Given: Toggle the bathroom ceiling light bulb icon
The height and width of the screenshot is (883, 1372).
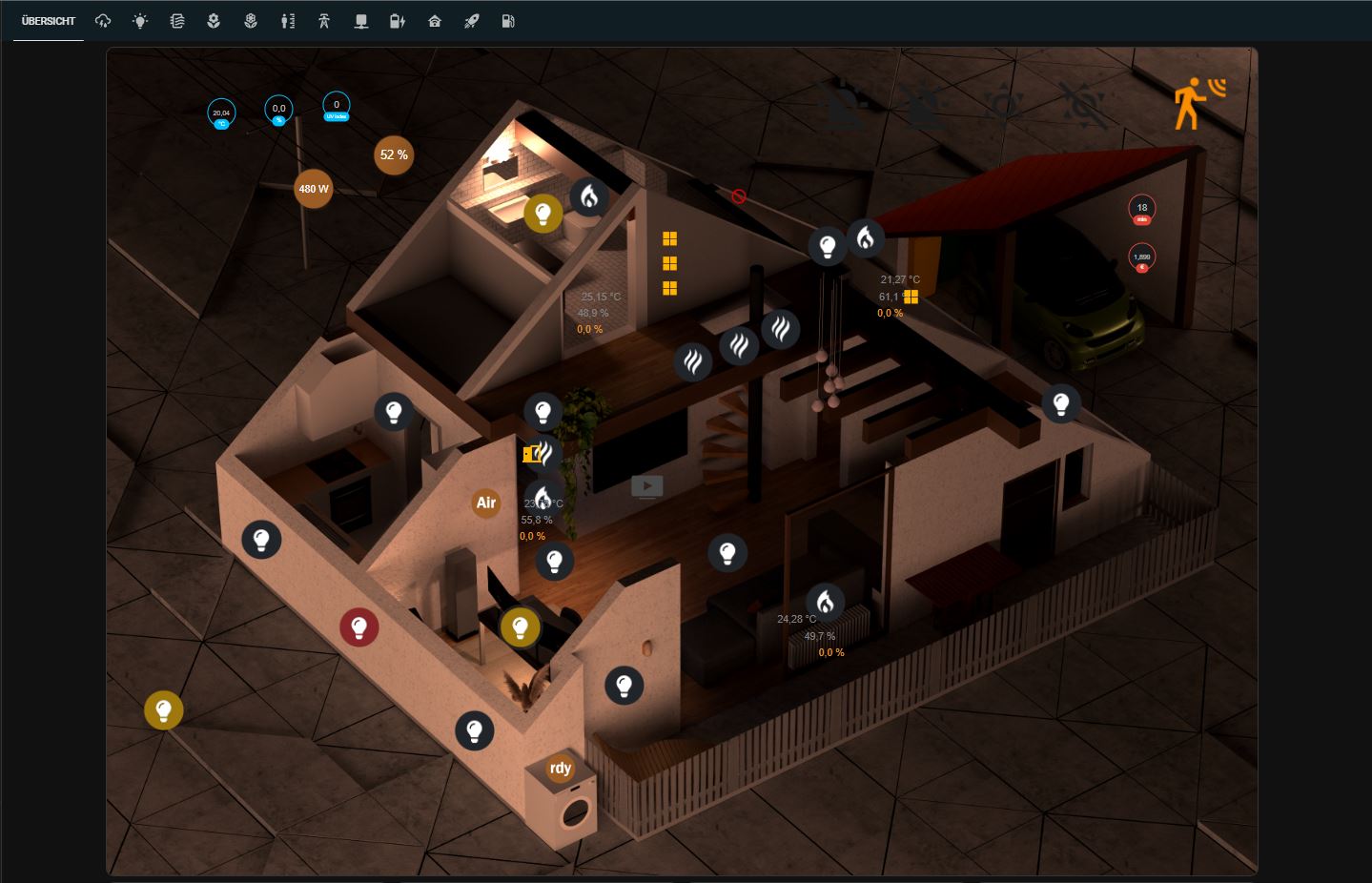Looking at the screenshot, I should pyautogui.click(x=543, y=213).
